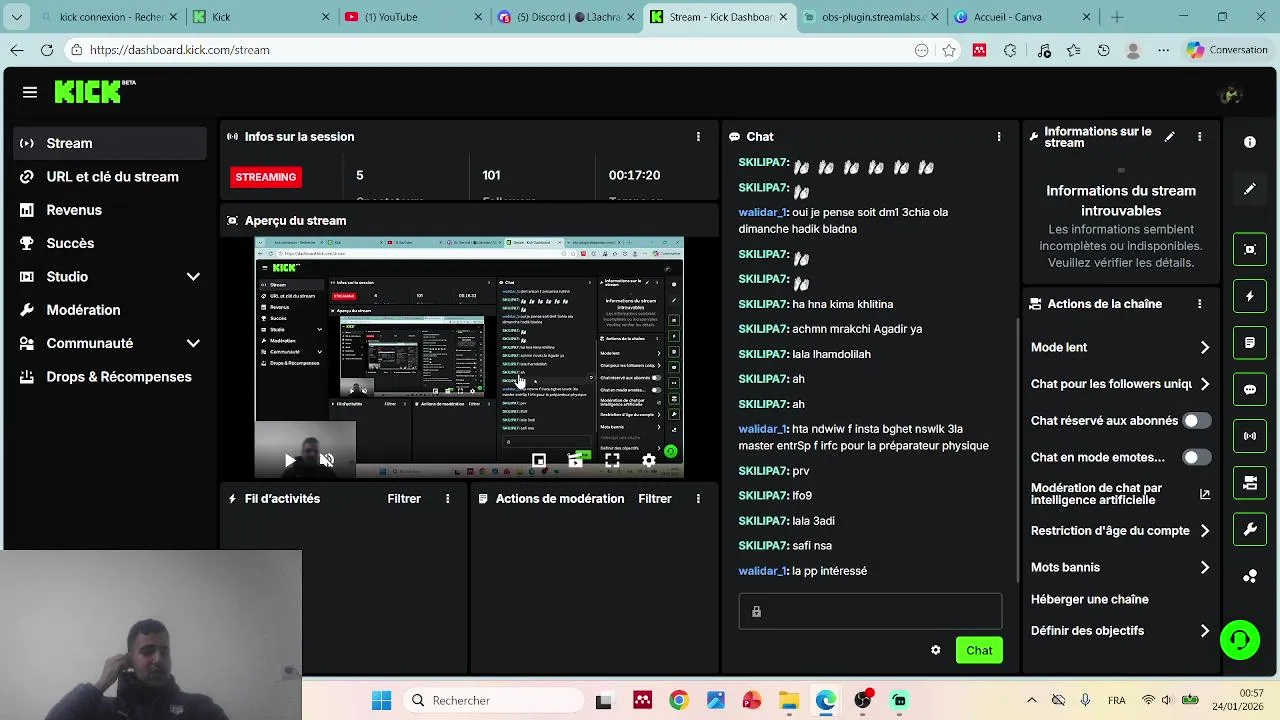Click the browser address bar URL
This screenshot has height=720, width=1280.
coord(180,50)
